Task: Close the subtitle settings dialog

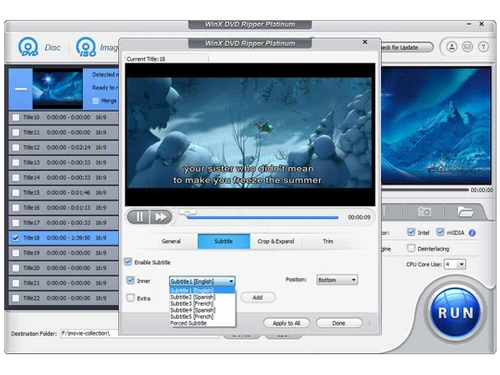Action: [365, 42]
